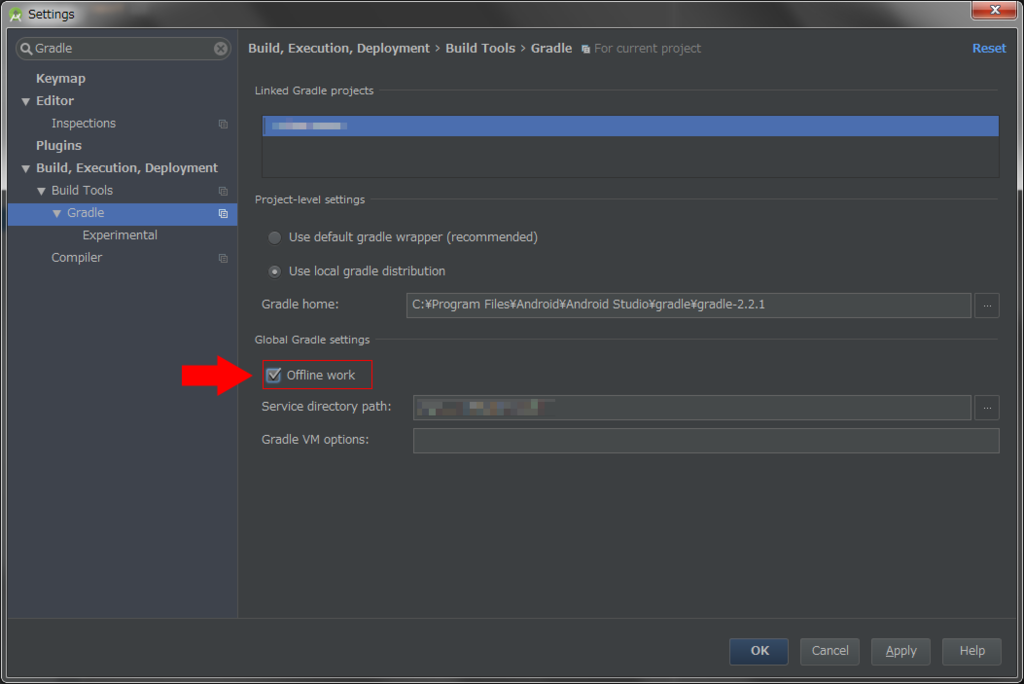Click the settings badge icon beside Inspections

coord(222,123)
